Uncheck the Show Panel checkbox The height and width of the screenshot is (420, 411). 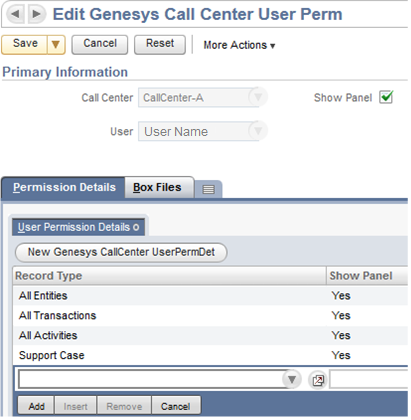click(x=386, y=97)
